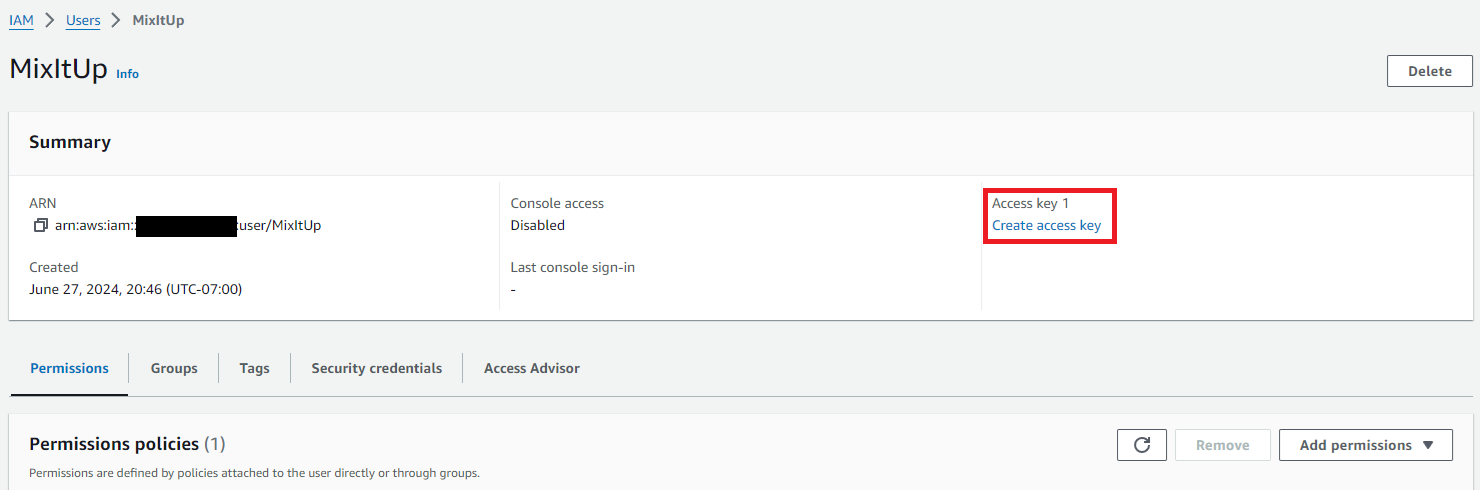Click the Summary panel heading
Screen dimensions: 1480x490
coord(70,142)
